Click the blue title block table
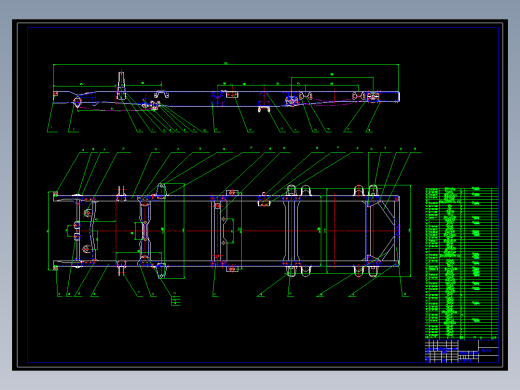520x390 pixels. 462,351
